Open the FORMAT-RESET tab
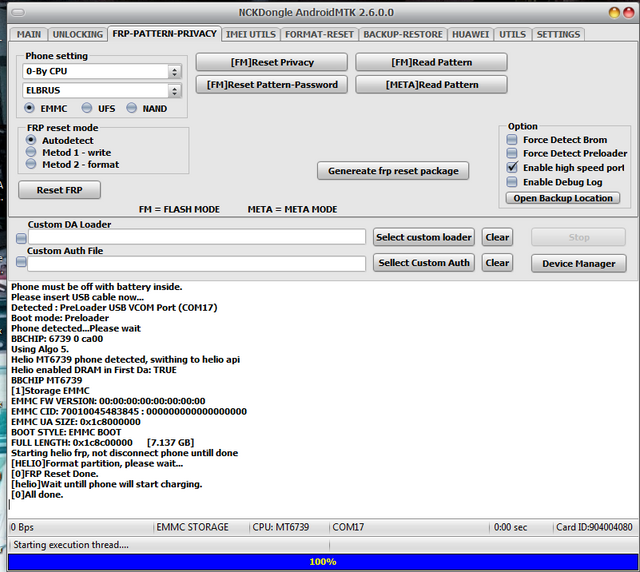 (x=319, y=34)
